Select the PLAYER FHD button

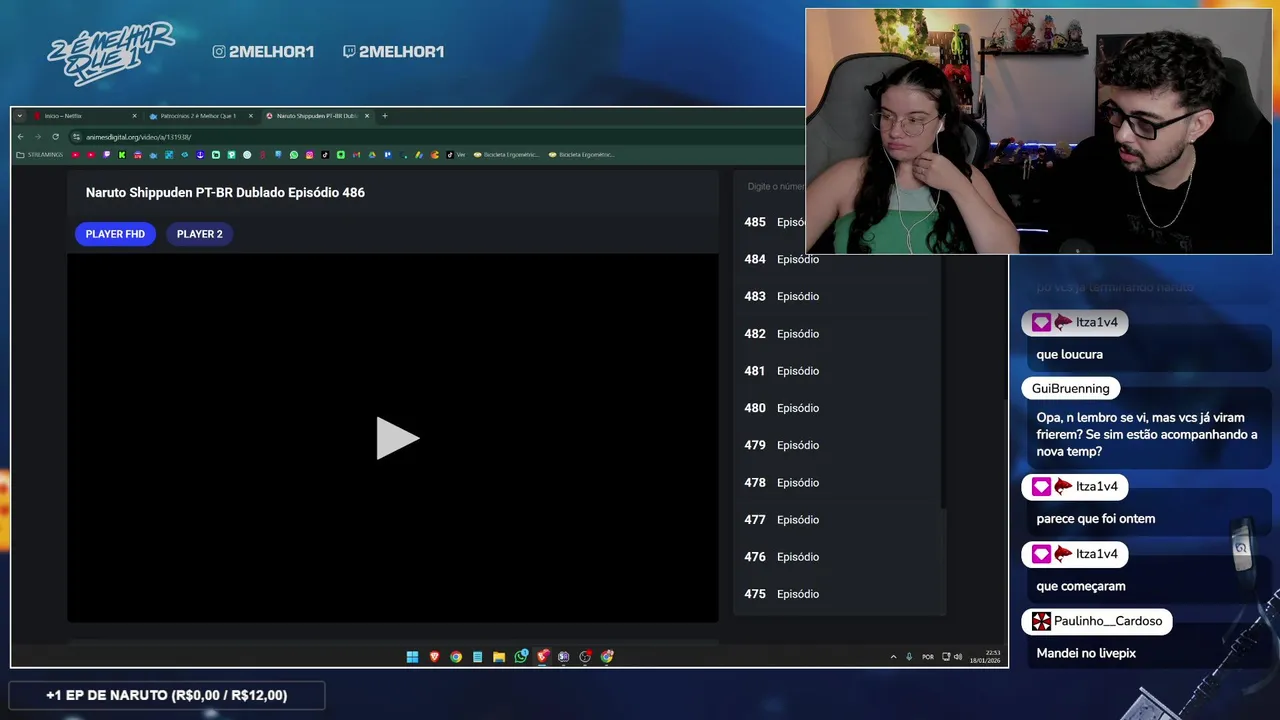[x=115, y=234]
